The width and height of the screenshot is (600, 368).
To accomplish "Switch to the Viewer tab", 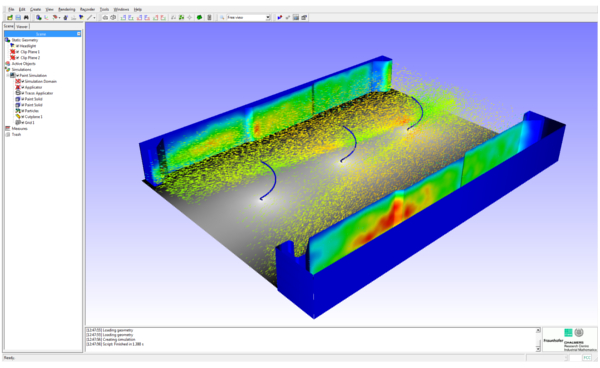I will point(22,26).
